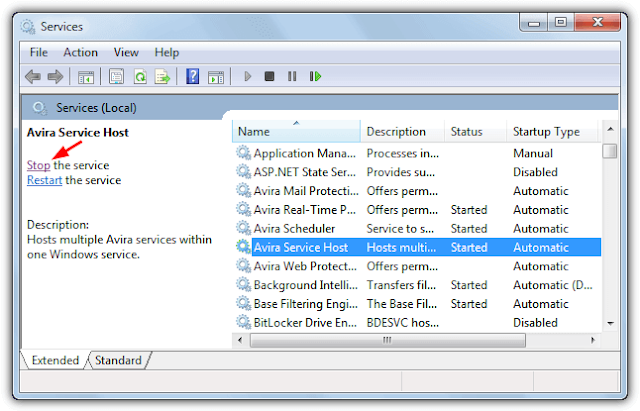Click gear icon beside Avira Real-Time P...

pos(243,209)
